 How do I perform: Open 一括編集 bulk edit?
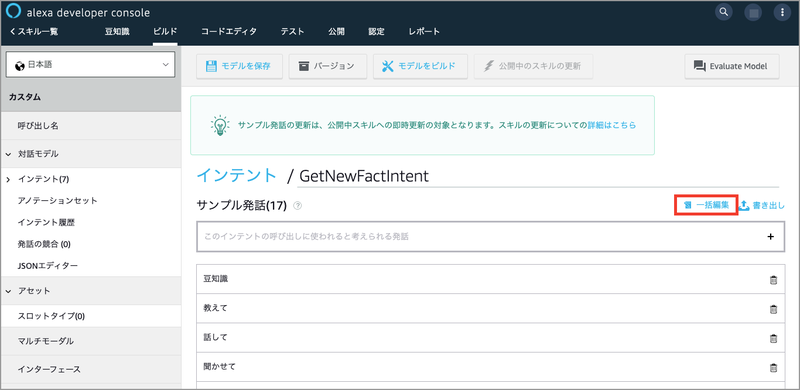point(707,205)
